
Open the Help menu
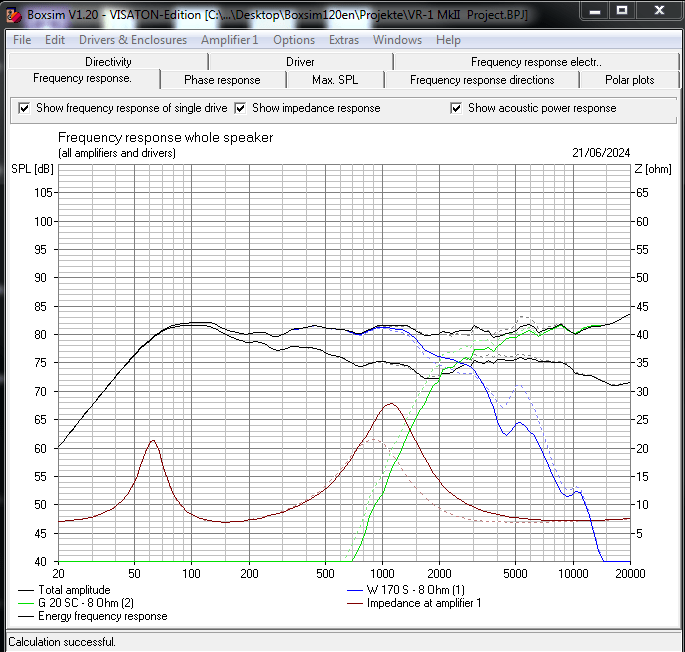pos(448,40)
